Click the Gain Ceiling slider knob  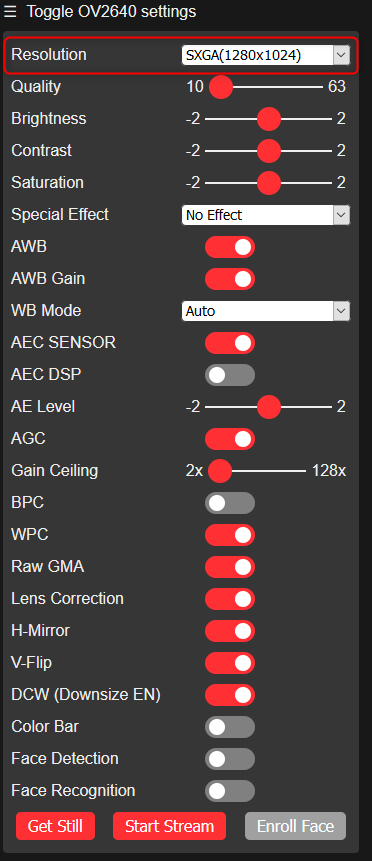(220, 471)
